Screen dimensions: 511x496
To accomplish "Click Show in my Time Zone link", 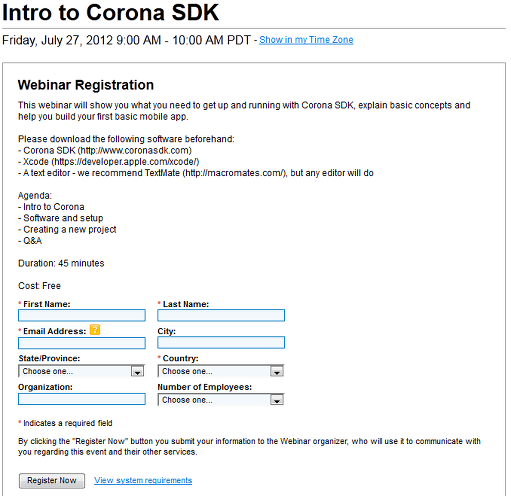I will tap(306, 40).
